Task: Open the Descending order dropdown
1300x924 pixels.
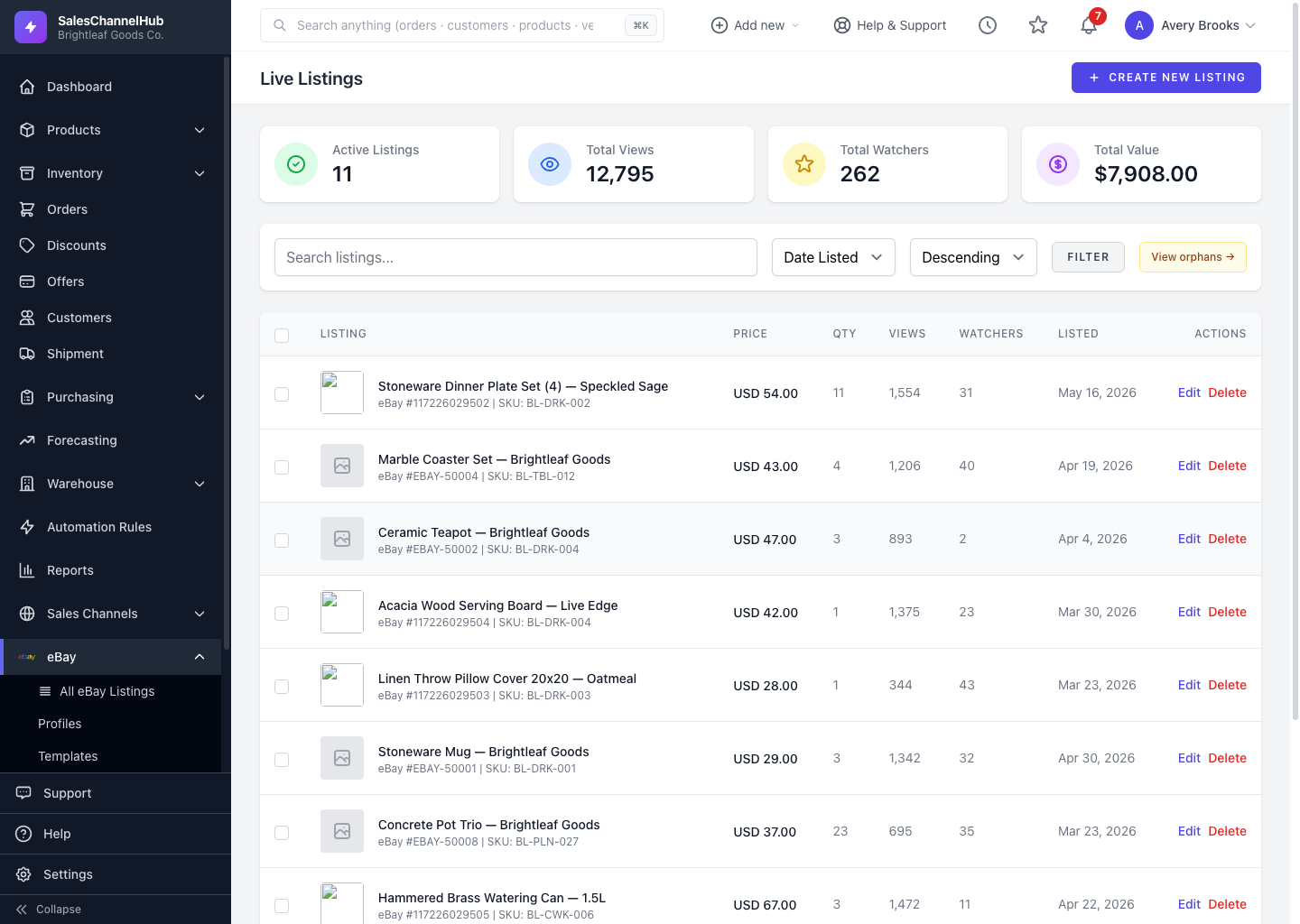Action: (973, 257)
